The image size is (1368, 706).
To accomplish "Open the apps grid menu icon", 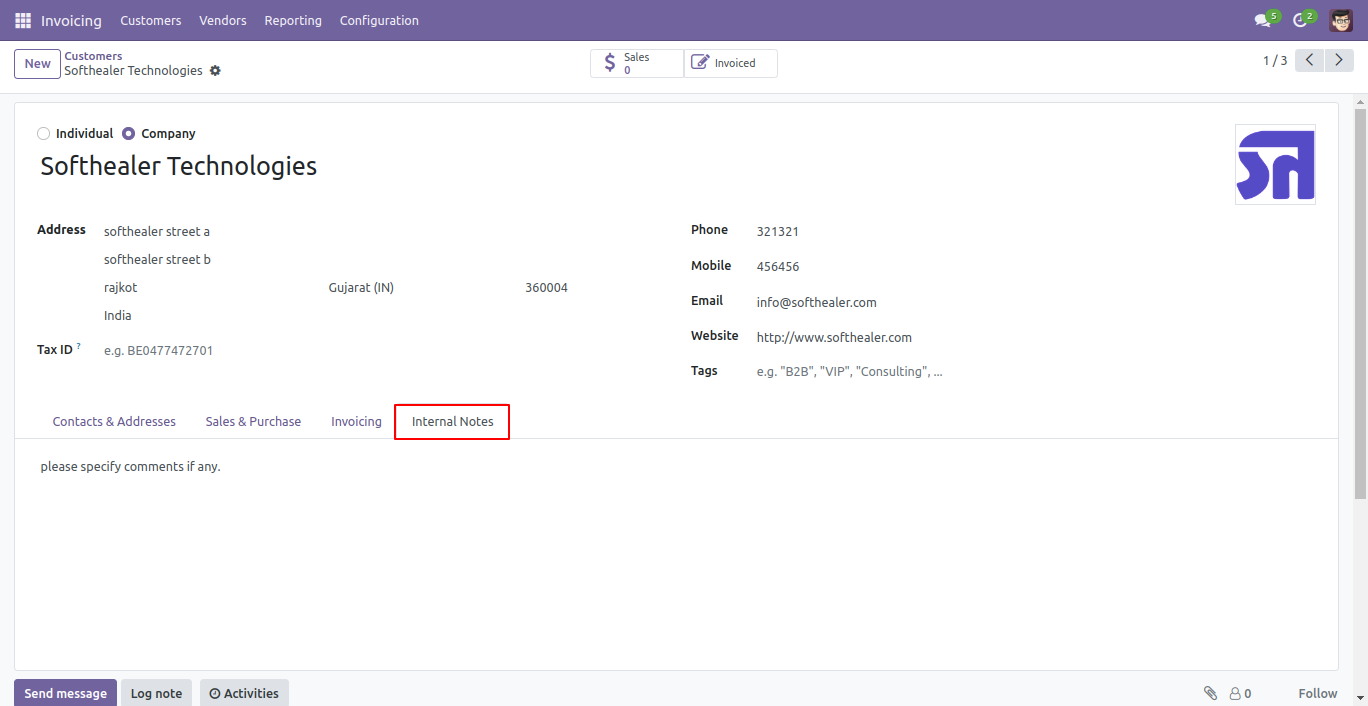I will [x=23, y=20].
